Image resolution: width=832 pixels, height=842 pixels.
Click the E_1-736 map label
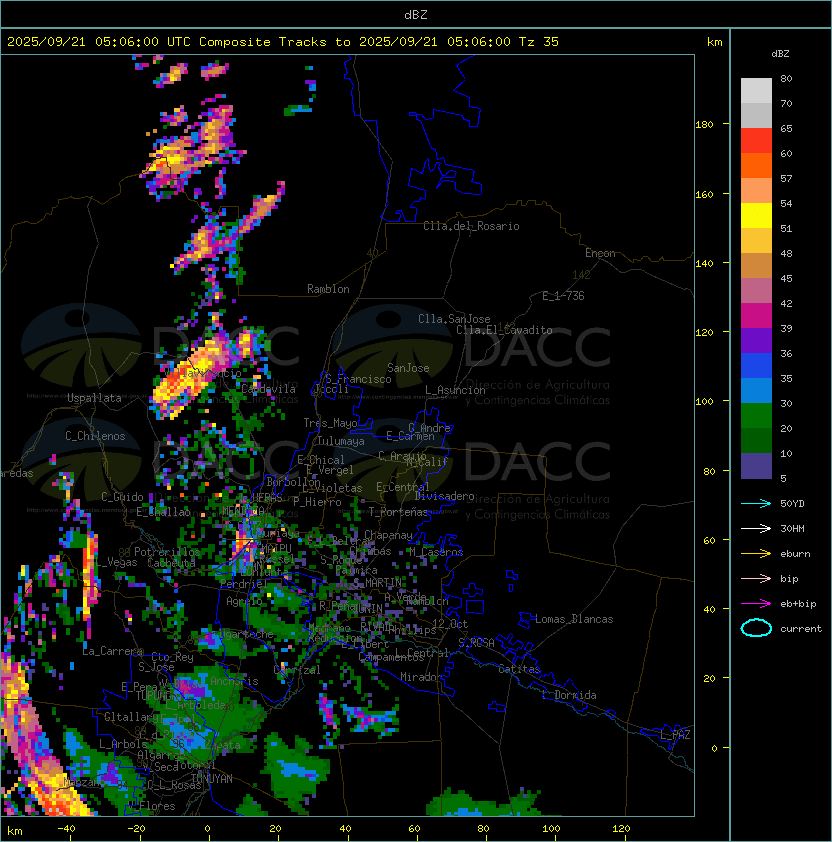(563, 296)
